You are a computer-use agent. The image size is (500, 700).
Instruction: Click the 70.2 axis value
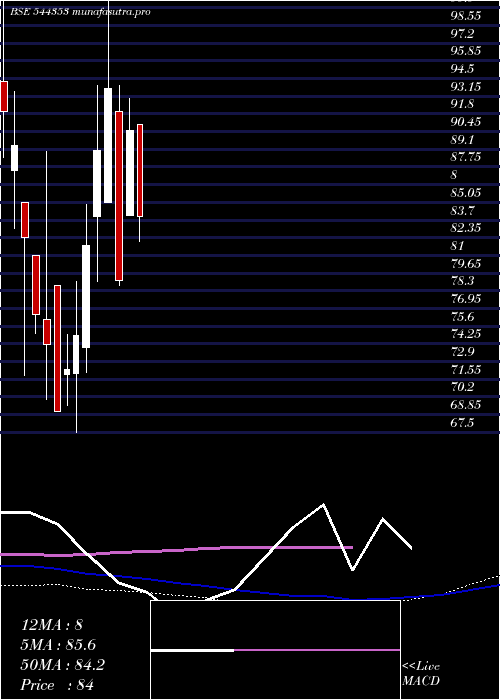click(x=462, y=387)
